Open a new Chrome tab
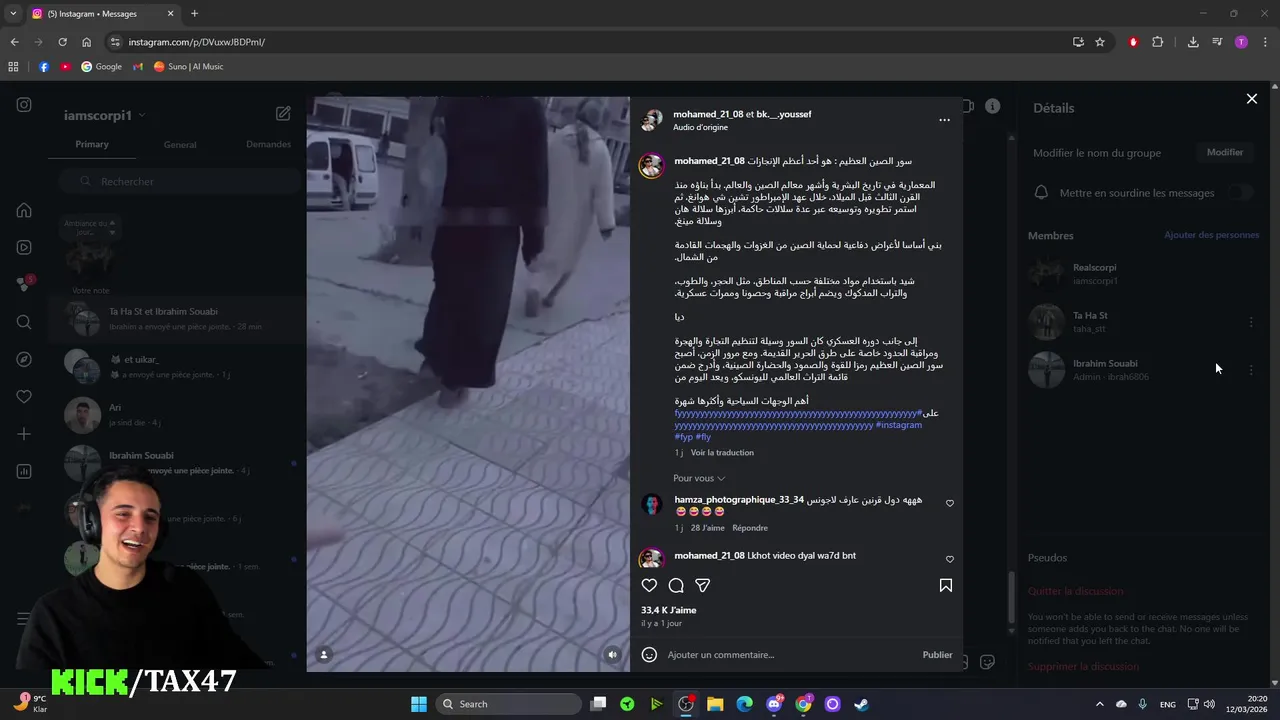 click(194, 13)
